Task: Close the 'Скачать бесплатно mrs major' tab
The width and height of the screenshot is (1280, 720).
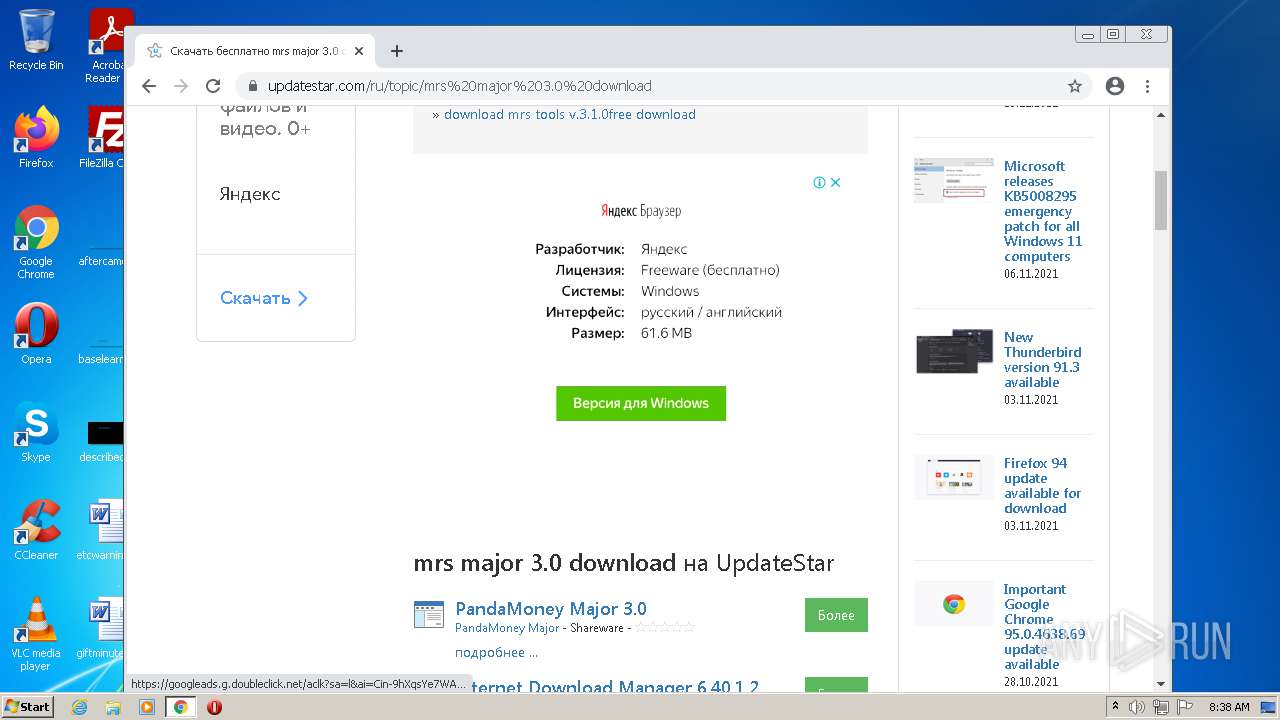Action: 359,51
